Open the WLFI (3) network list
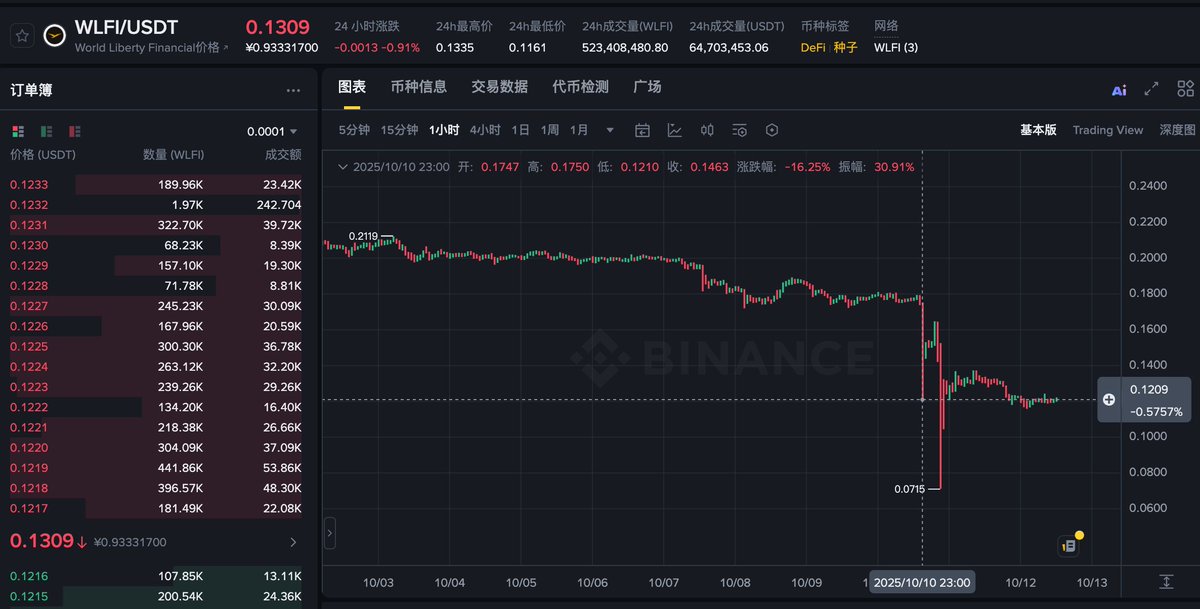 [x=896, y=47]
